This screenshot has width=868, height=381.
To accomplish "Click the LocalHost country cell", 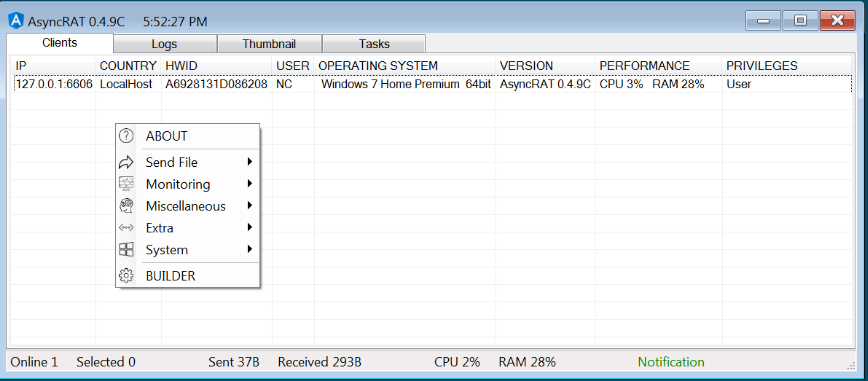I will [126, 84].
